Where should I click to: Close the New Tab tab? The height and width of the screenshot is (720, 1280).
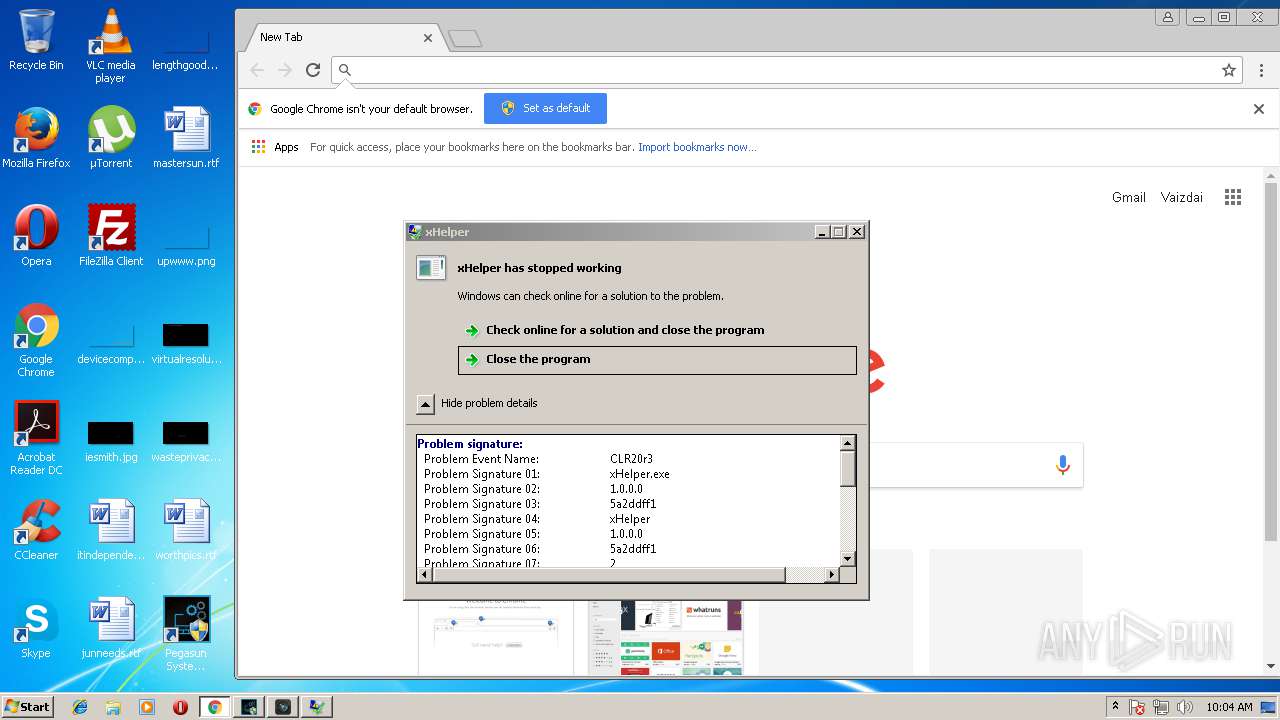point(428,38)
